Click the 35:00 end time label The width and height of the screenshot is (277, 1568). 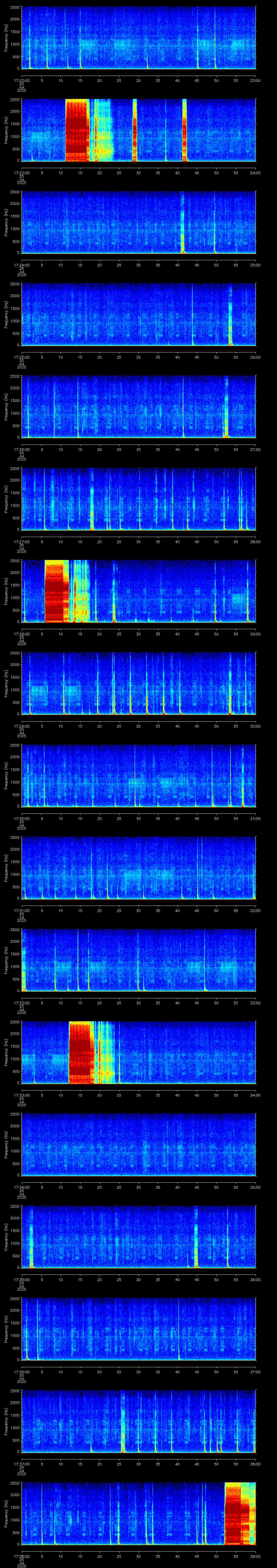click(x=255, y=1187)
